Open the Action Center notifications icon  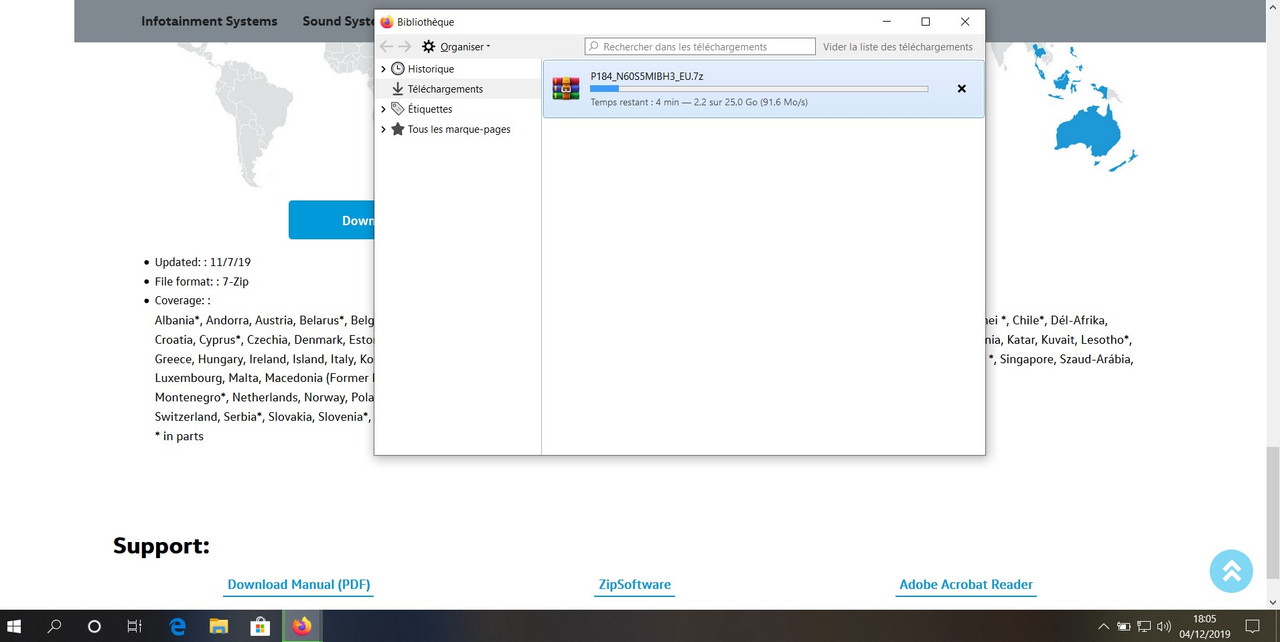(x=1251, y=626)
